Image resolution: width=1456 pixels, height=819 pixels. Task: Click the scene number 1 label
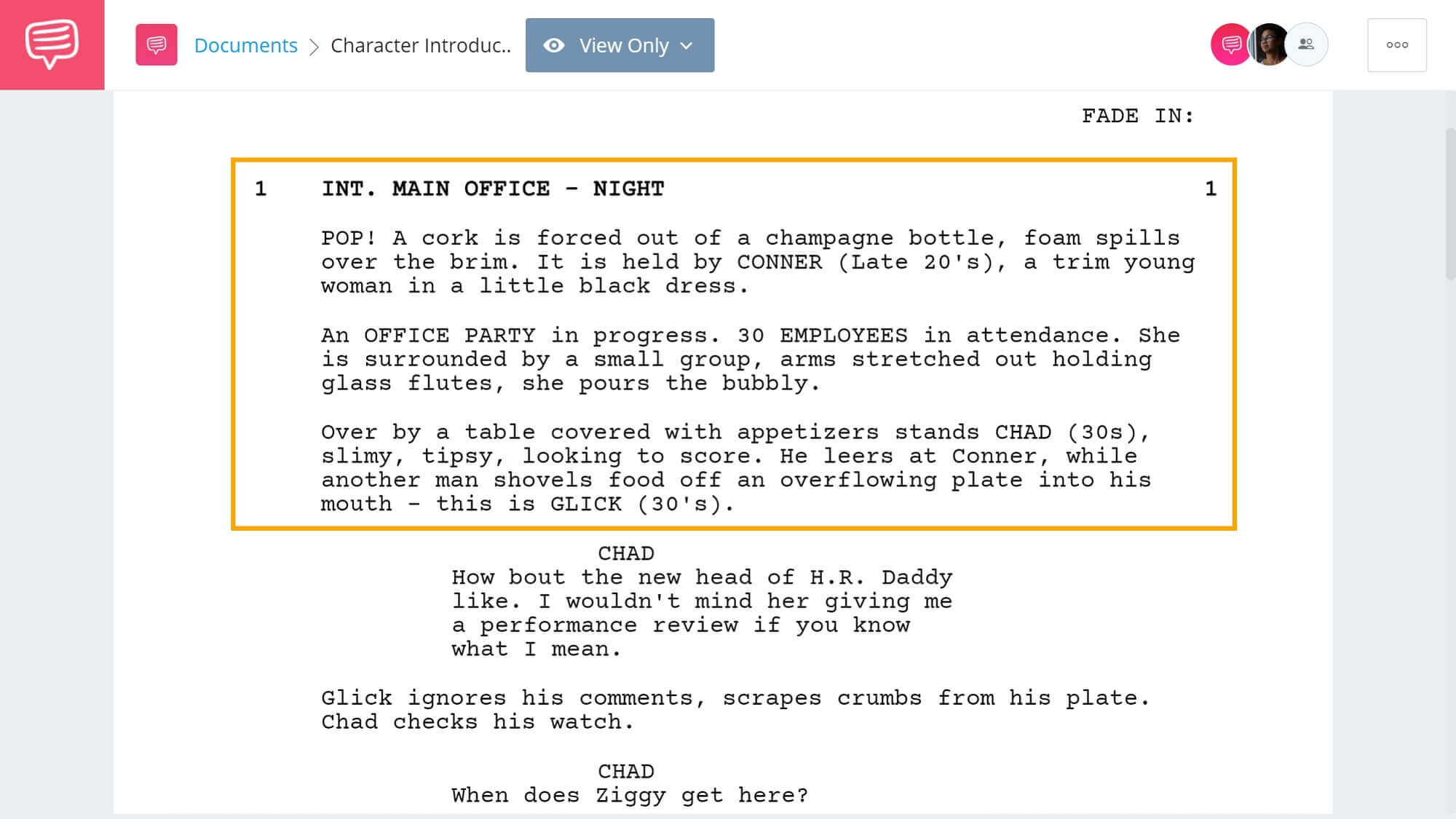click(263, 189)
